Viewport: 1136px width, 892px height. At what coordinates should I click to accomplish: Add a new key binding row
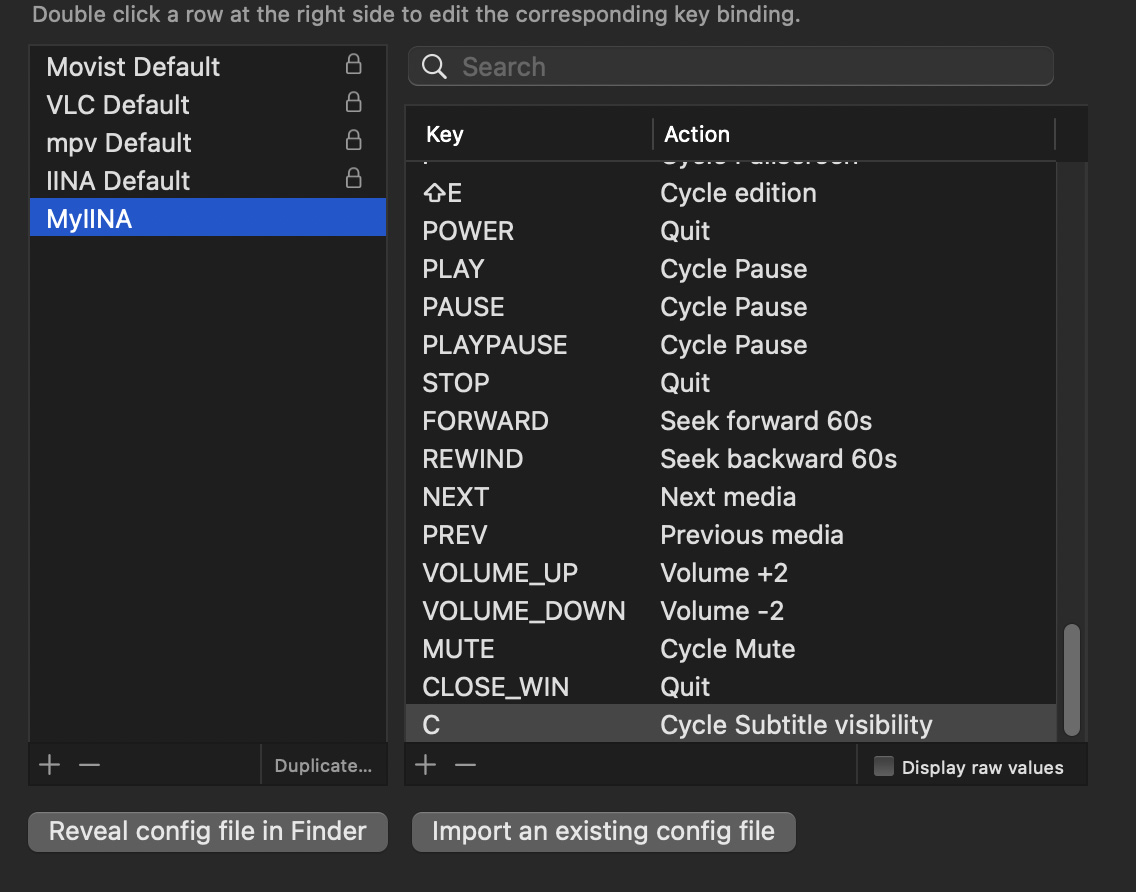tap(425, 766)
